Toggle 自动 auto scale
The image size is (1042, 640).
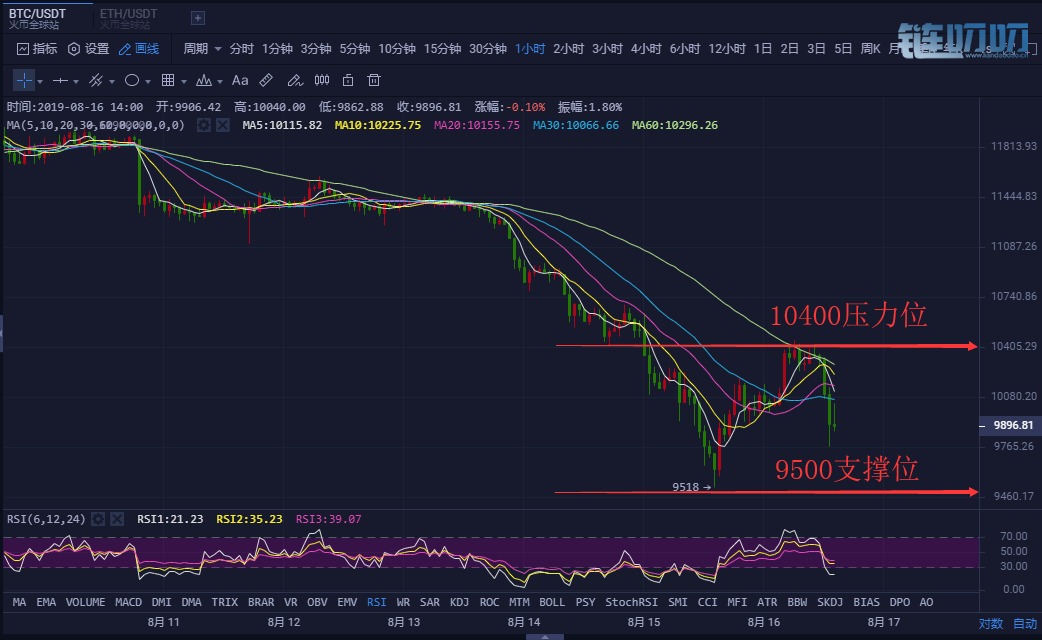(1025, 623)
